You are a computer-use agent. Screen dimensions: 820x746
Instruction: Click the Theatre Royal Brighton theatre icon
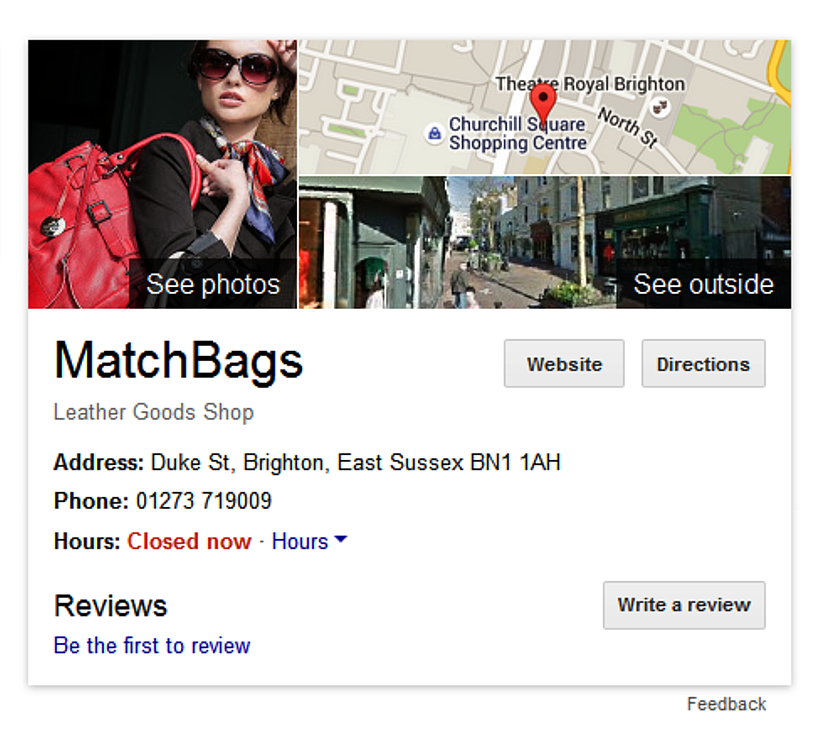coord(660,106)
